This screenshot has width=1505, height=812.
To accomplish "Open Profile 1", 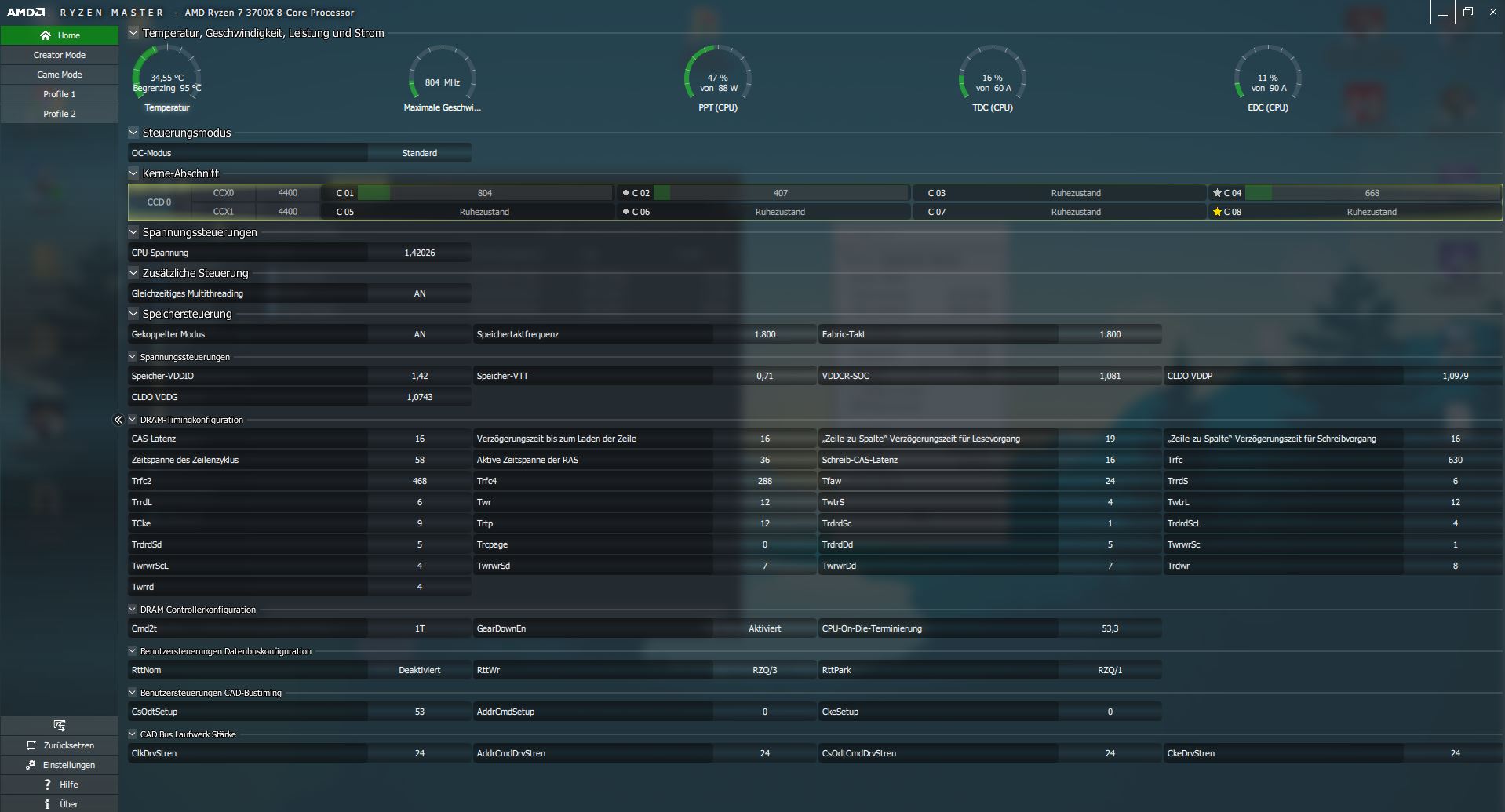I will pos(60,94).
